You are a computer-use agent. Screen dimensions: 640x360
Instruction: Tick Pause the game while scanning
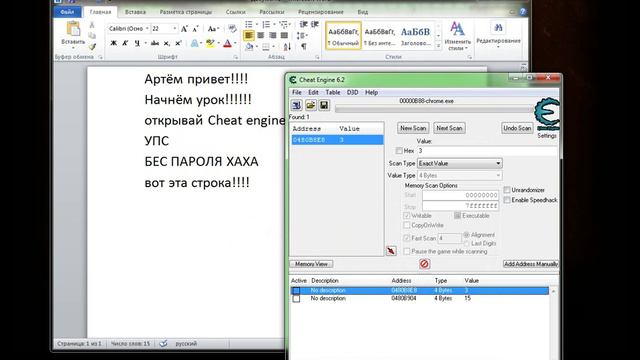coord(407,251)
